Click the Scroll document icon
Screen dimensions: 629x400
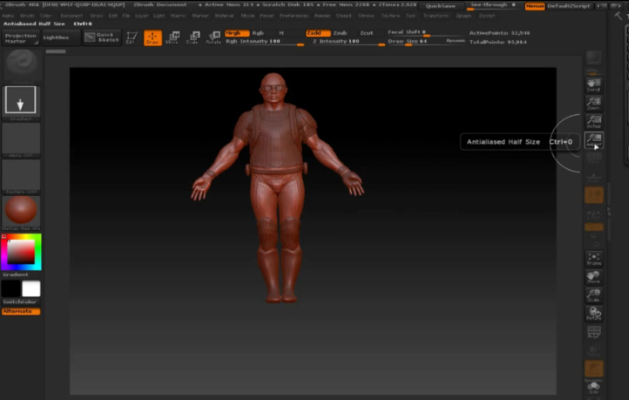click(x=594, y=85)
